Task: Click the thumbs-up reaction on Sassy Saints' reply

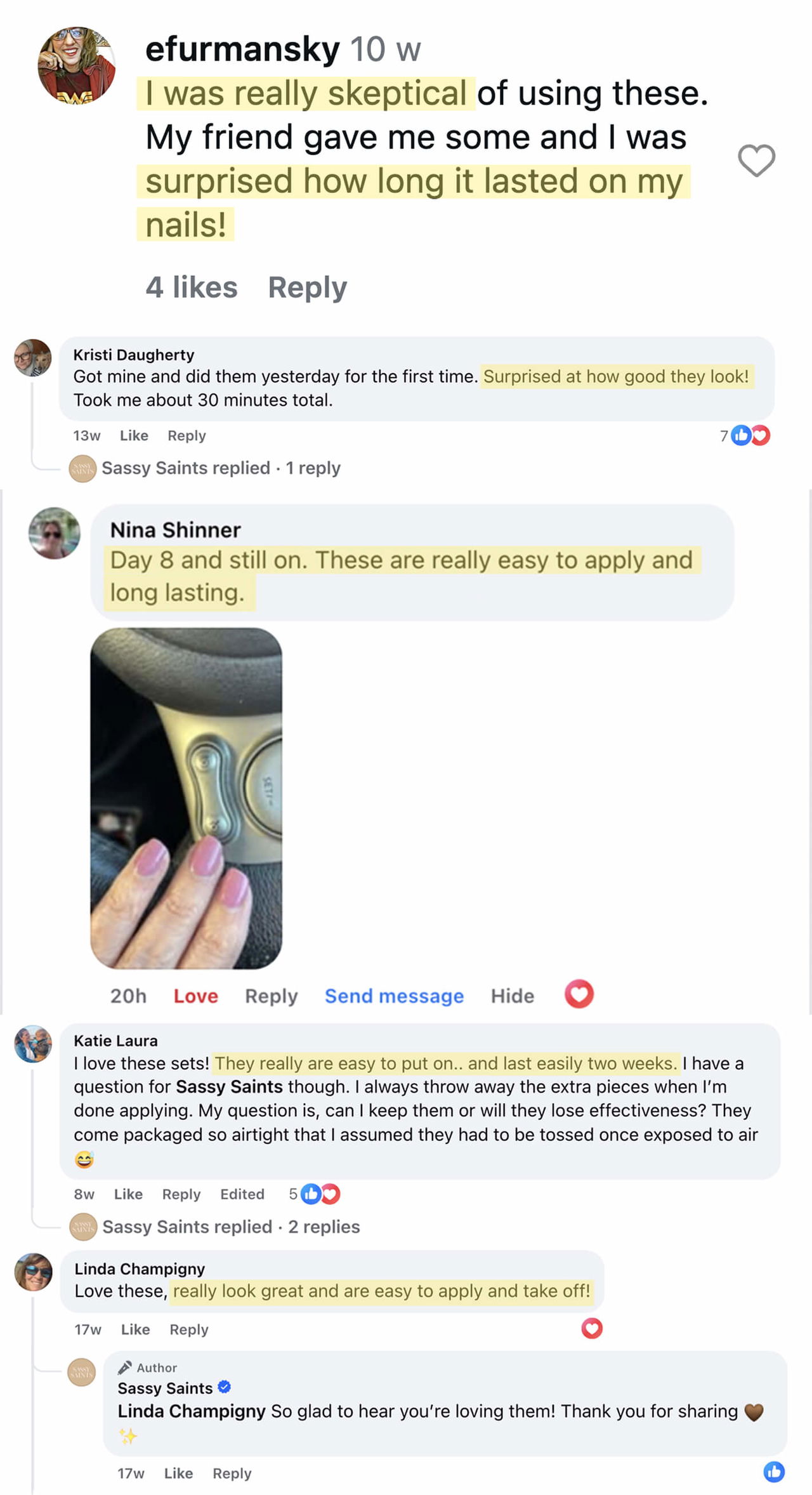Action: coord(774,1472)
